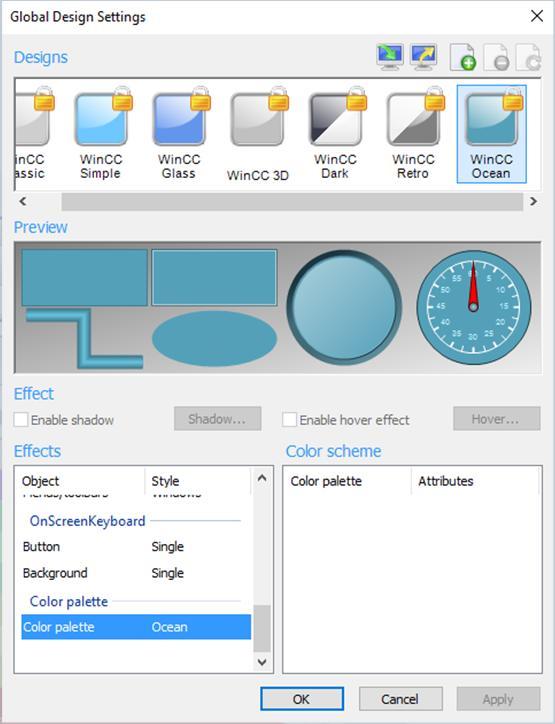Click the Hover... button
Viewport: 555px width, 724px height.
(496, 419)
